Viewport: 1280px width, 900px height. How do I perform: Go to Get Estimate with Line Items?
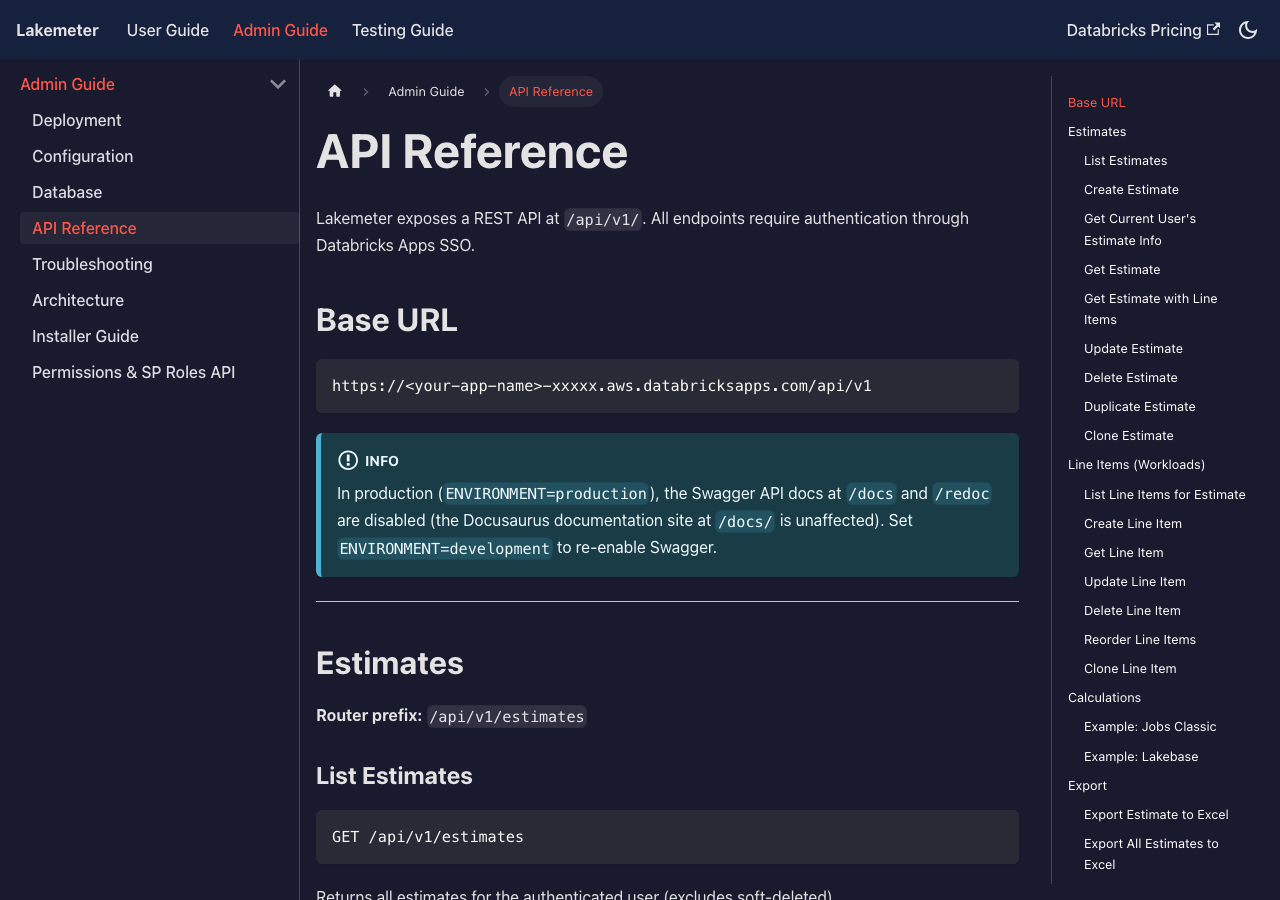coord(1151,309)
